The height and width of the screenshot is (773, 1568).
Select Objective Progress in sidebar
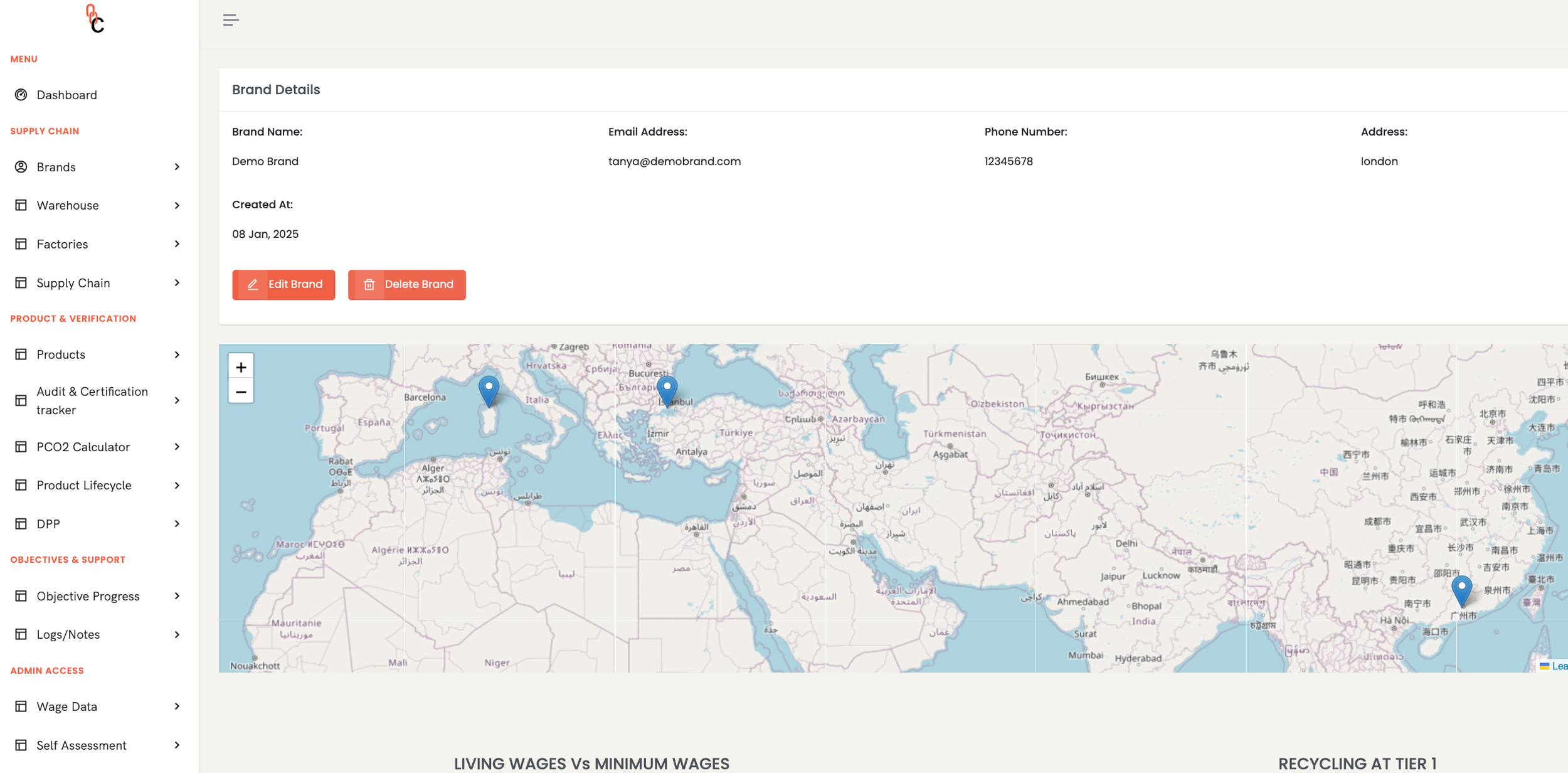[88, 596]
